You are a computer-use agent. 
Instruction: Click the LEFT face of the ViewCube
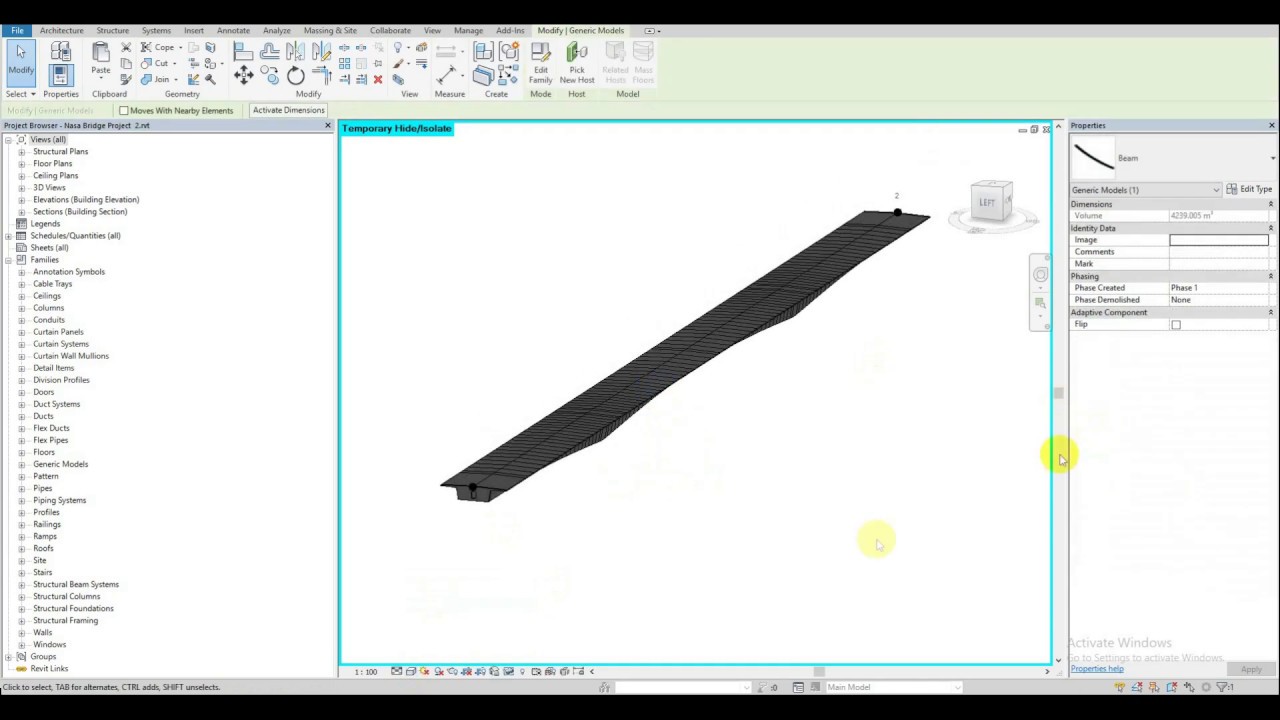coord(988,203)
